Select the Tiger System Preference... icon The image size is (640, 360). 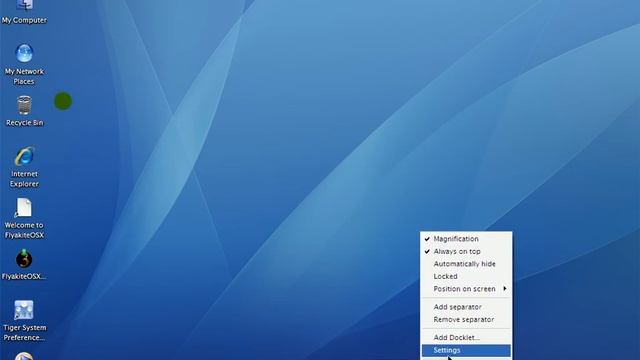pos(24,310)
